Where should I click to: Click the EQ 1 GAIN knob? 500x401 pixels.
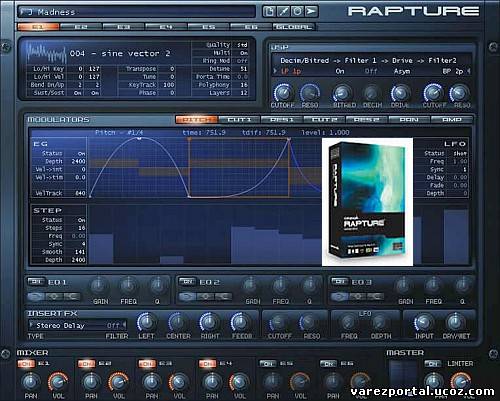click(98, 285)
